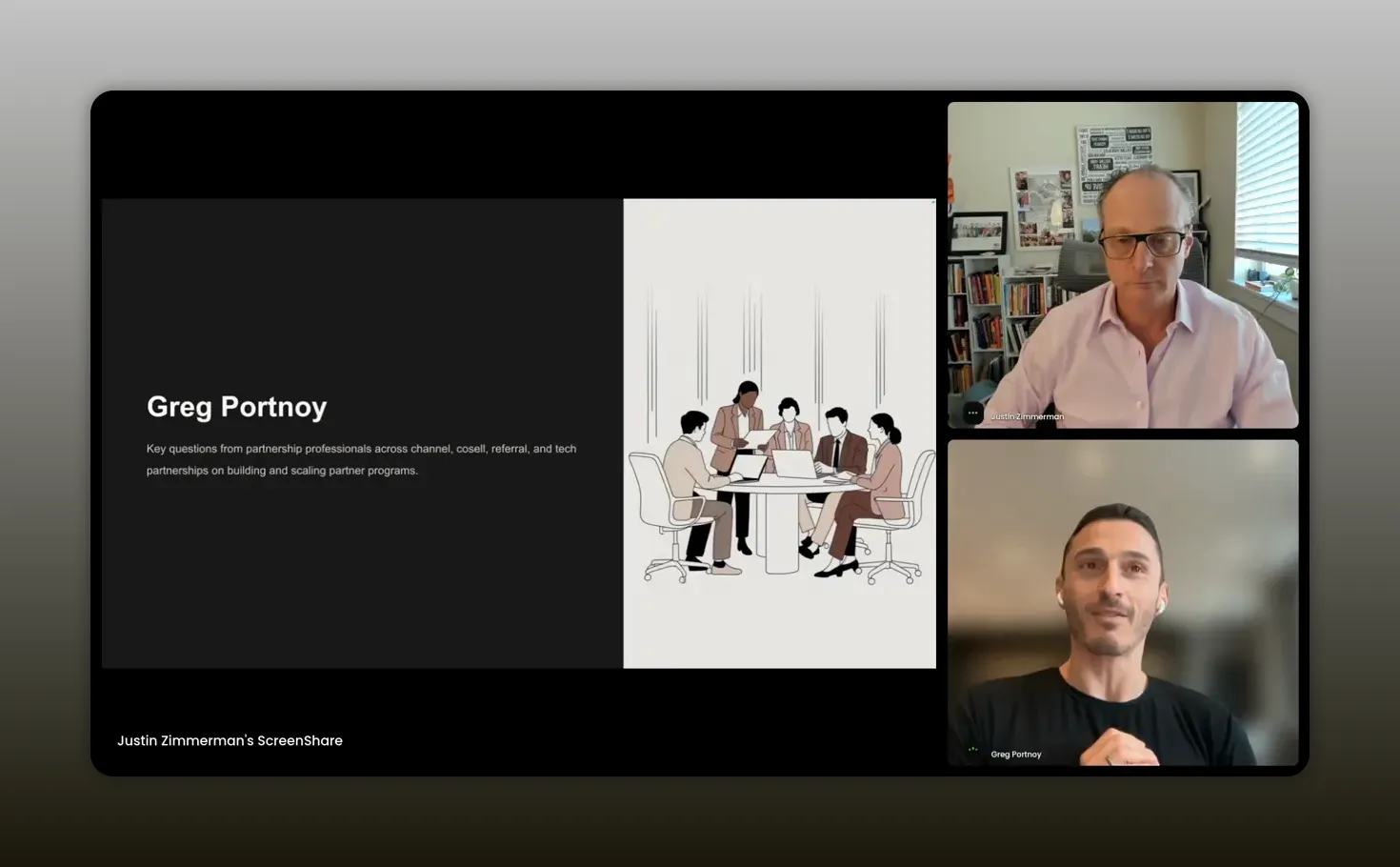
Task: Click the office chair on illustration's right edge
Action: 905,519
